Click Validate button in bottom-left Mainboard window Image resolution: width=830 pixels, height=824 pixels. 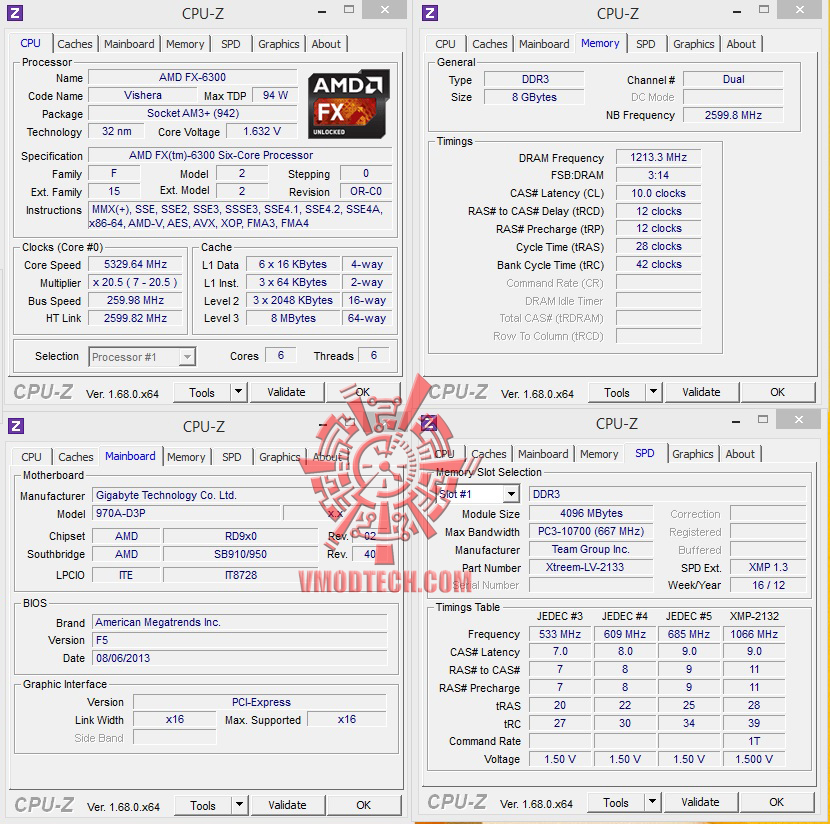(287, 805)
